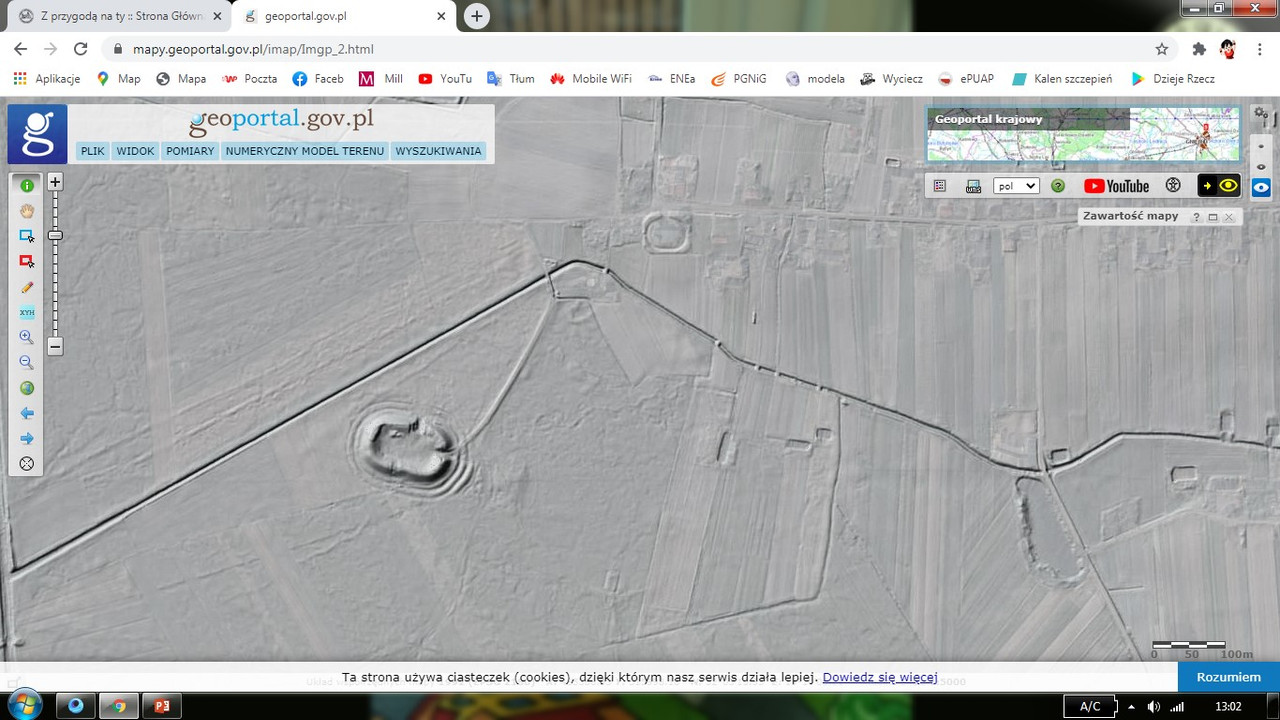The image size is (1280, 720).
Task: Open help for Zawartość mapy panel
Action: (x=1196, y=217)
